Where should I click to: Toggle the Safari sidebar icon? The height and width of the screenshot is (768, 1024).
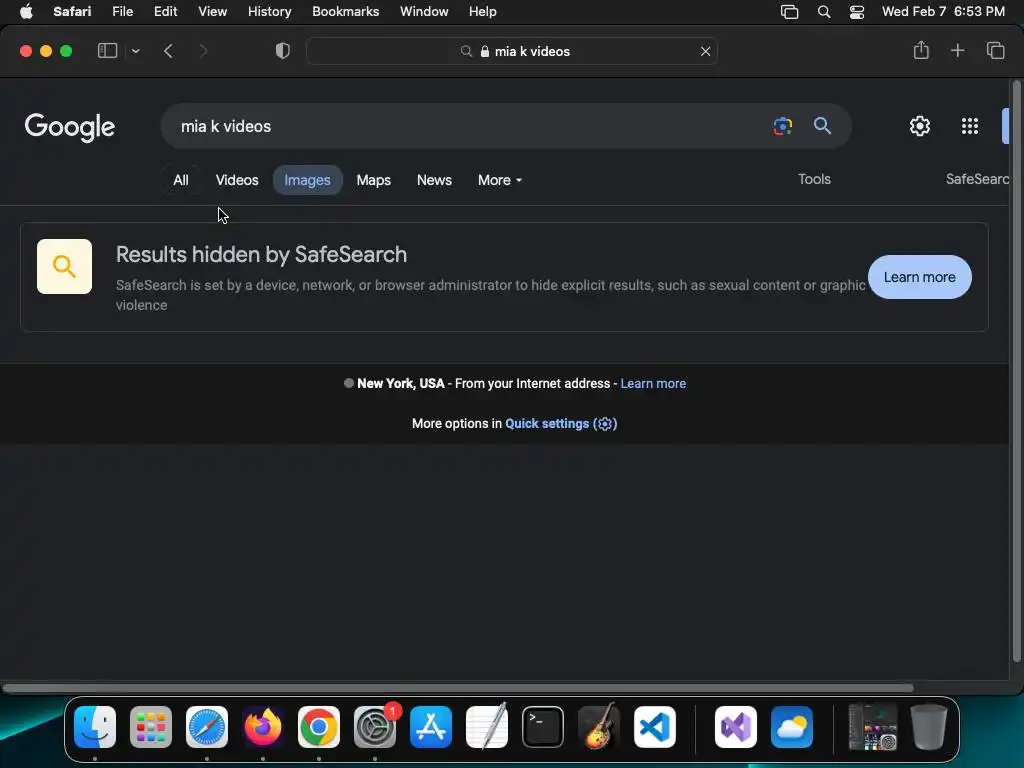pyautogui.click(x=107, y=51)
